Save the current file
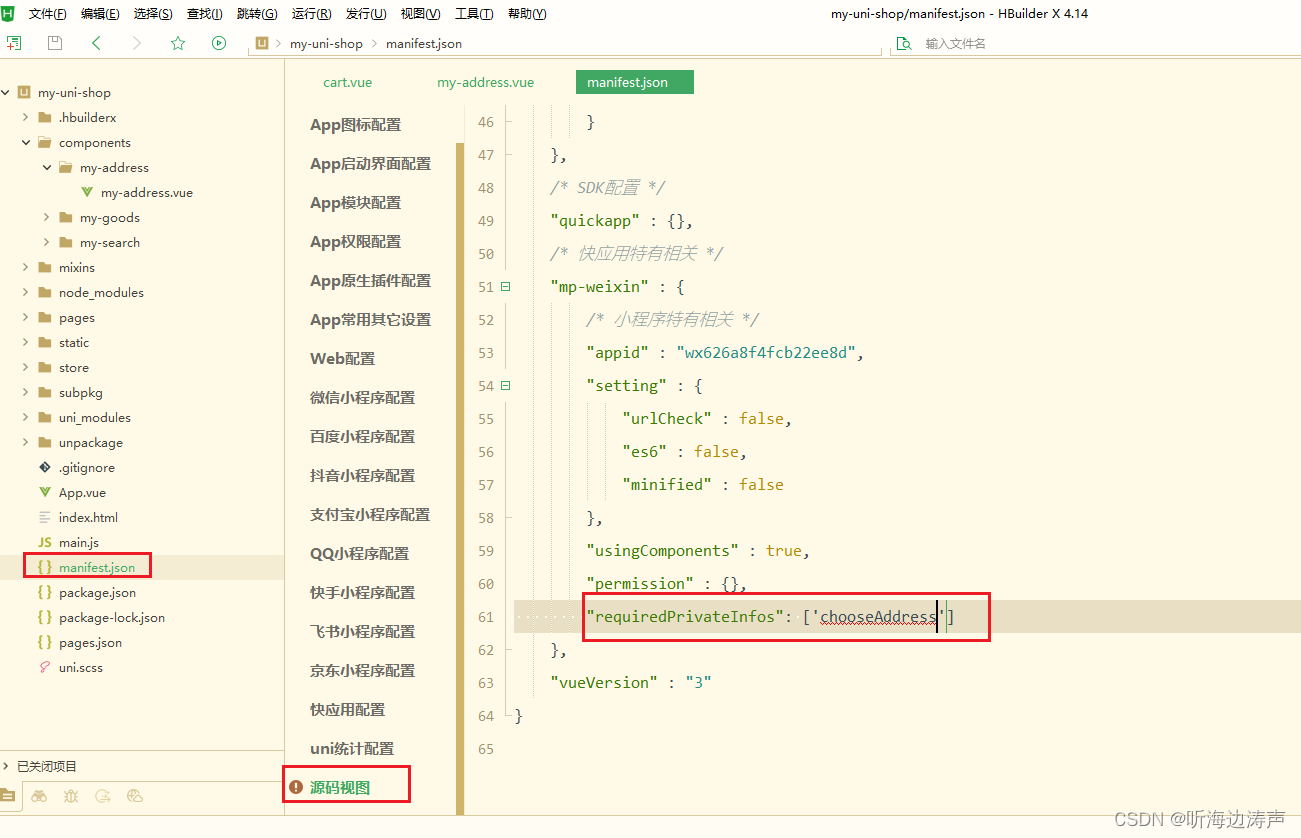The width and height of the screenshot is (1301, 838). [53, 43]
